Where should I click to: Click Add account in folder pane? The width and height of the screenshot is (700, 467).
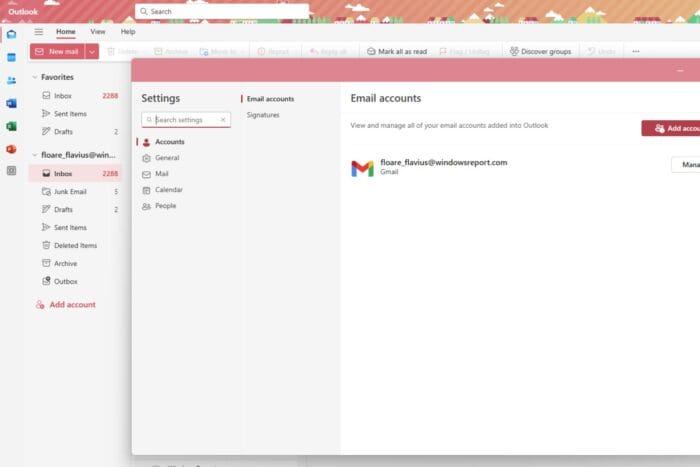click(x=66, y=304)
